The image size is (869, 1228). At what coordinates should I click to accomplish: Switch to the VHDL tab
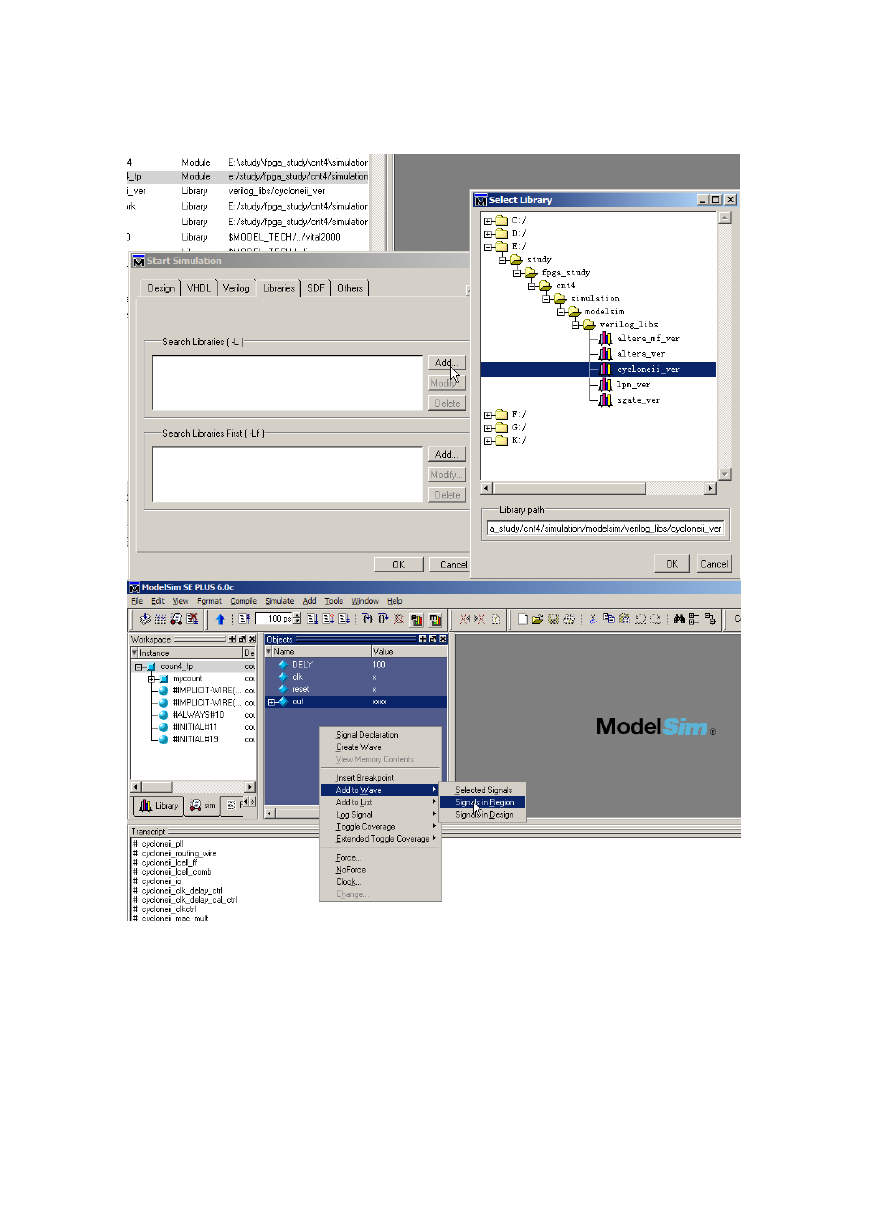pyautogui.click(x=199, y=288)
